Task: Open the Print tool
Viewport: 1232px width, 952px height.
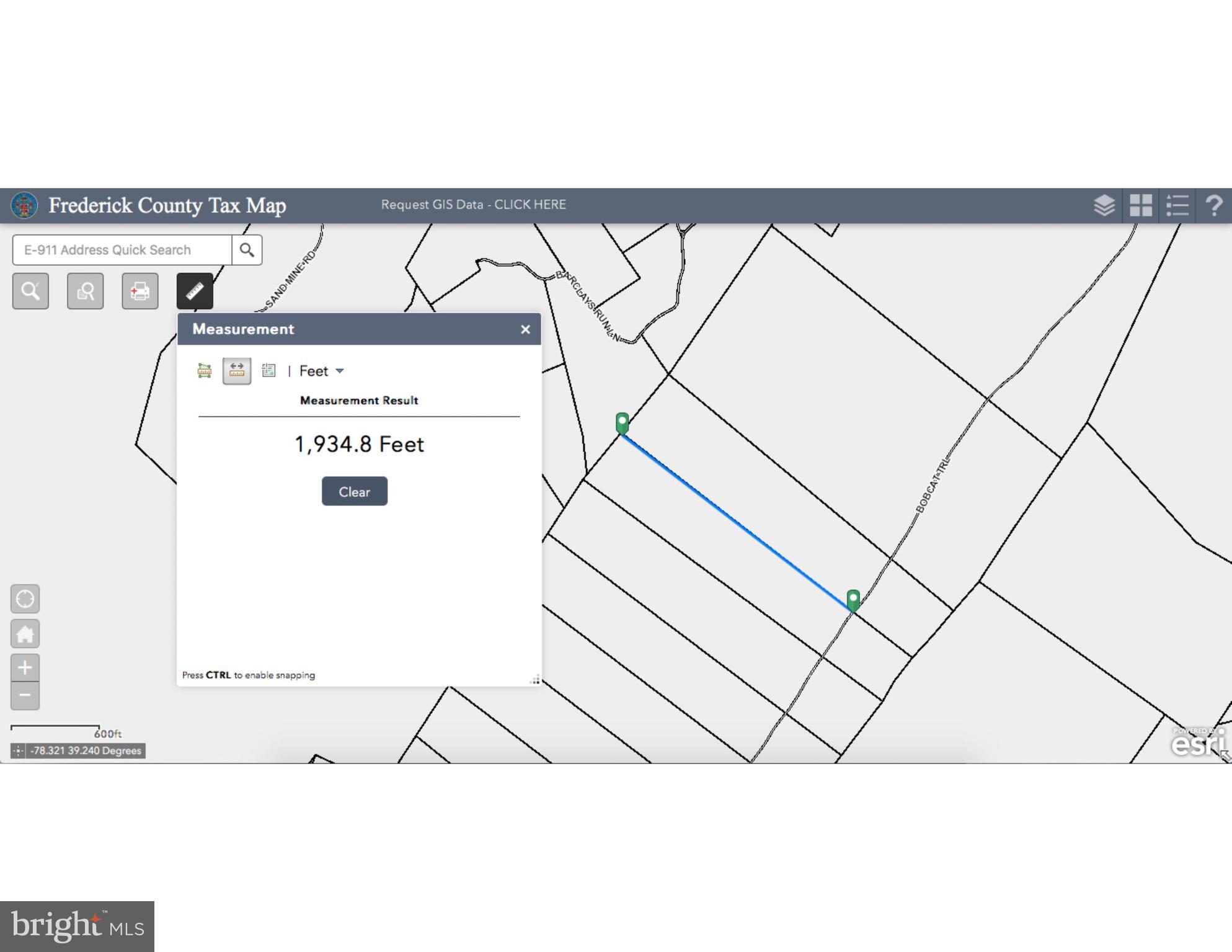Action: click(140, 291)
